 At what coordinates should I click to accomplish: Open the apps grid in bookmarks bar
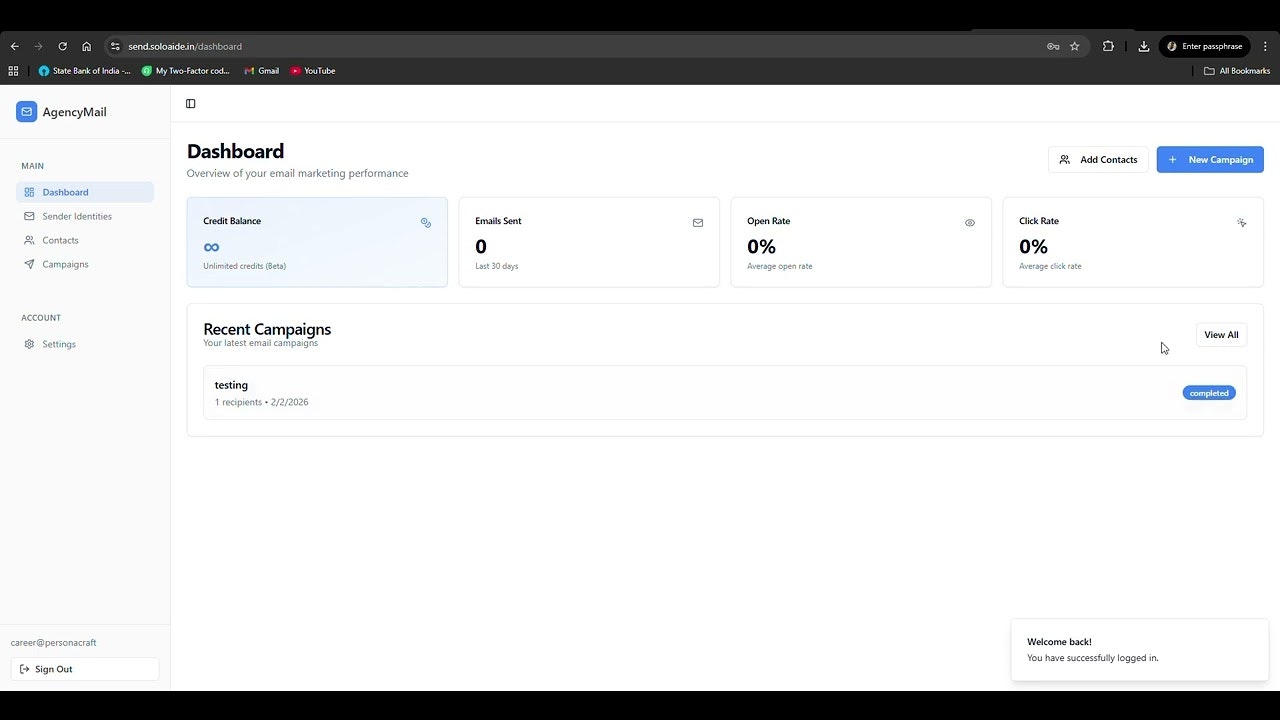[x=13, y=71]
